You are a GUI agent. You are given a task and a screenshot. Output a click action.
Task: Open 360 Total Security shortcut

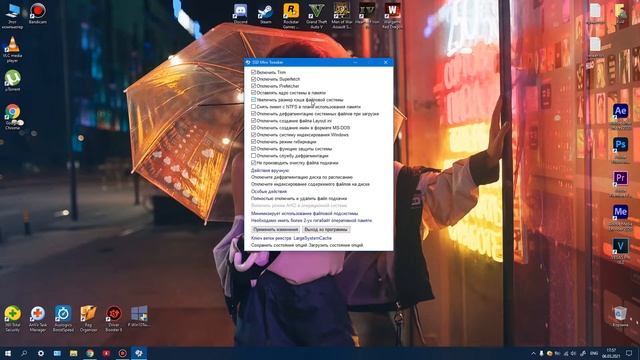13,319
